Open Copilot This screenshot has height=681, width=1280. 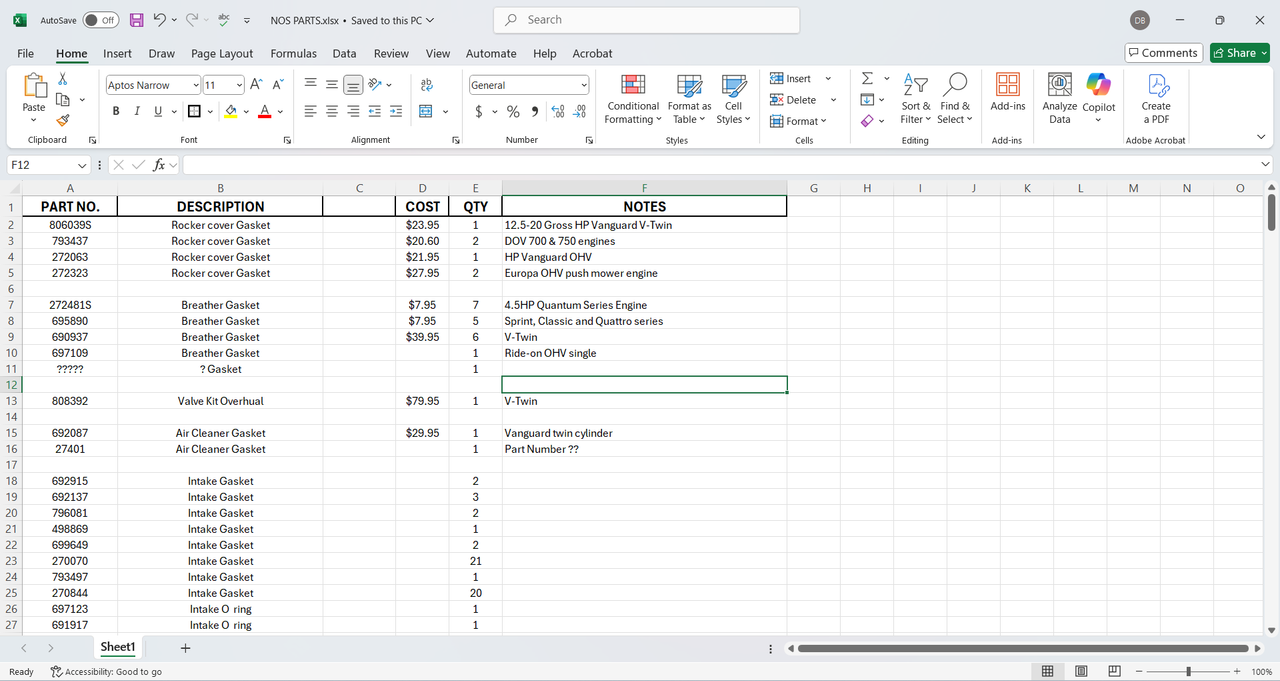click(1099, 99)
